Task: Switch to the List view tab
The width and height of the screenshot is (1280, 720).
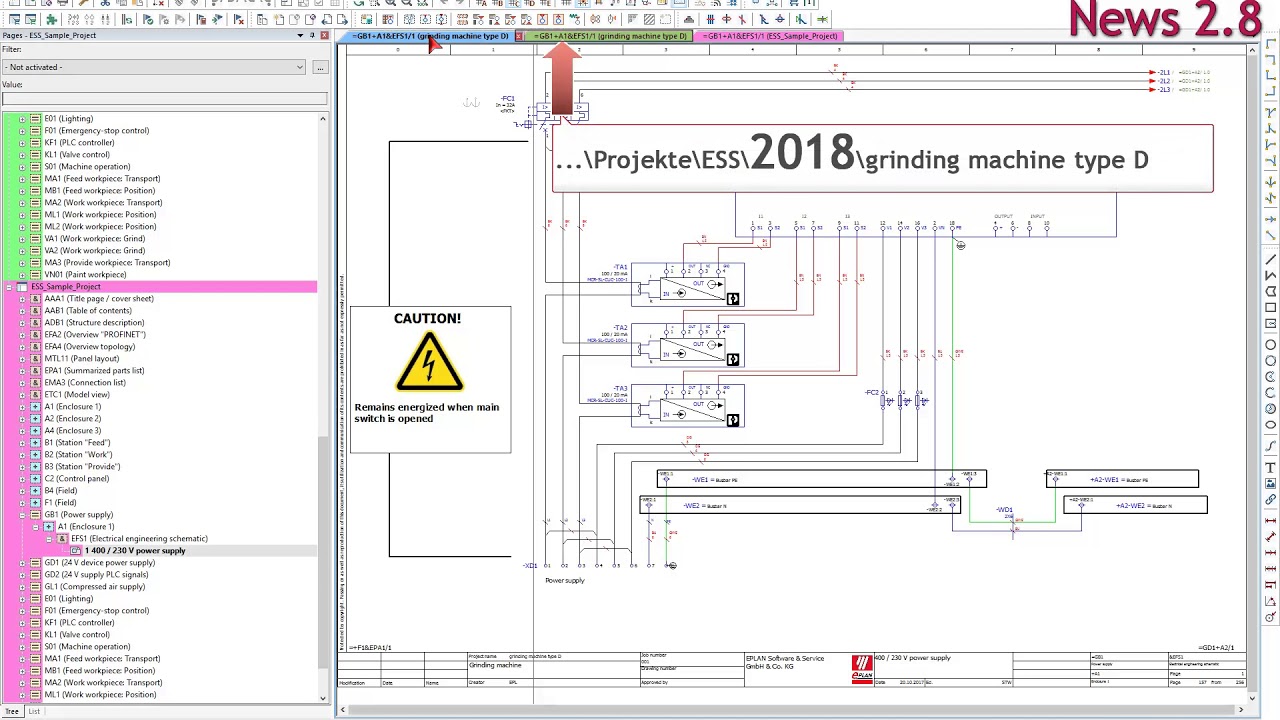Action: click(34, 711)
